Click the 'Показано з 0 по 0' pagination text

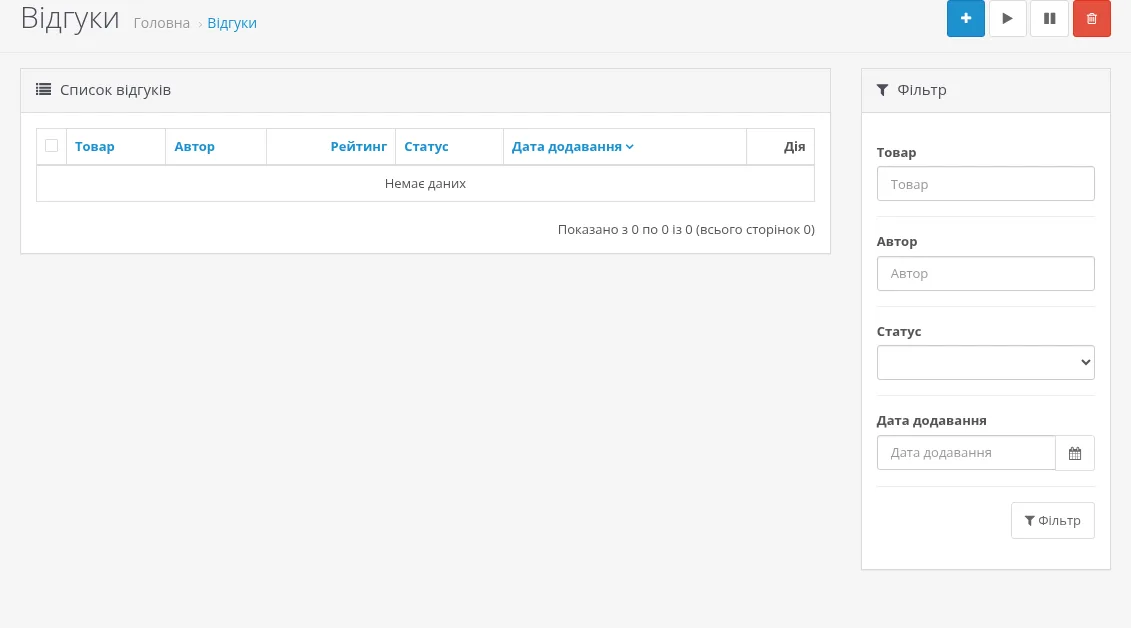(686, 229)
